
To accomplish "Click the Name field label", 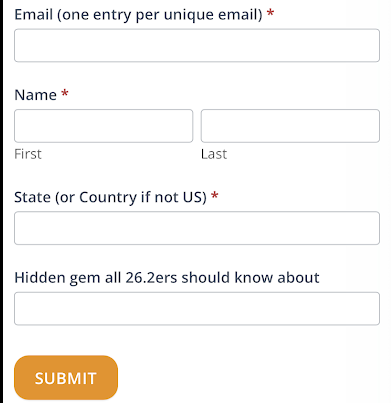I will (36, 95).
